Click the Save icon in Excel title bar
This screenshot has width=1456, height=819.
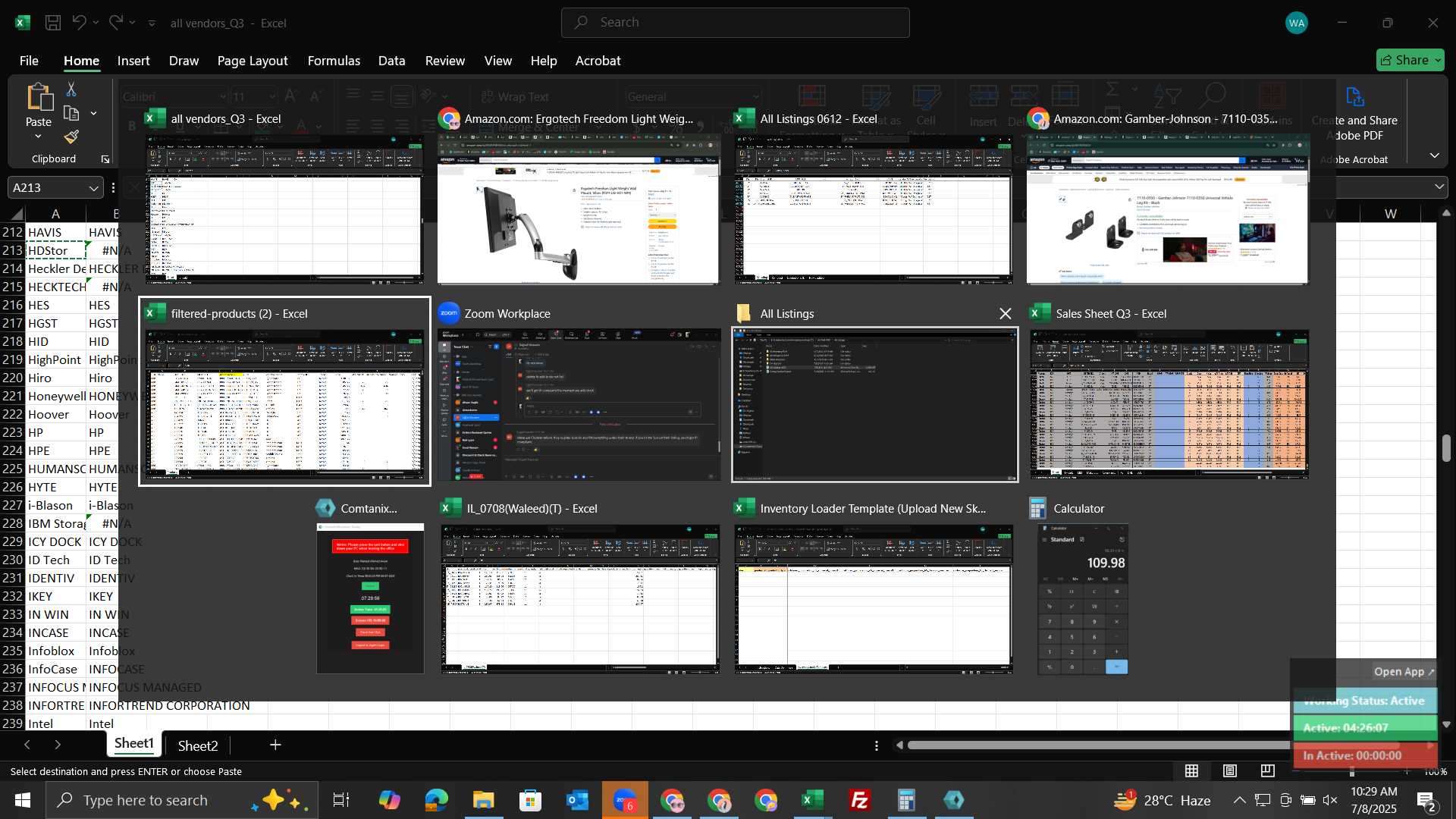click(53, 23)
